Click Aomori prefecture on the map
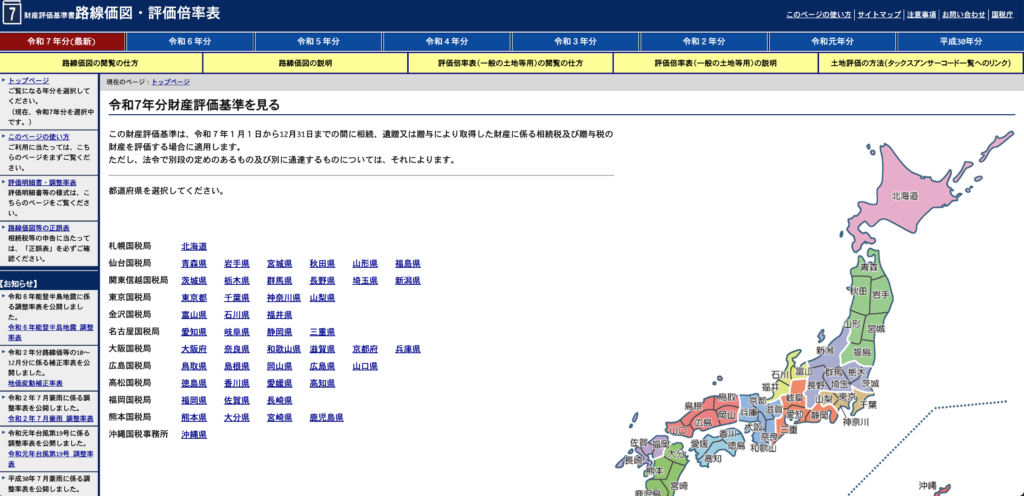Screen dimensions: 1024x496 point(867,268)
